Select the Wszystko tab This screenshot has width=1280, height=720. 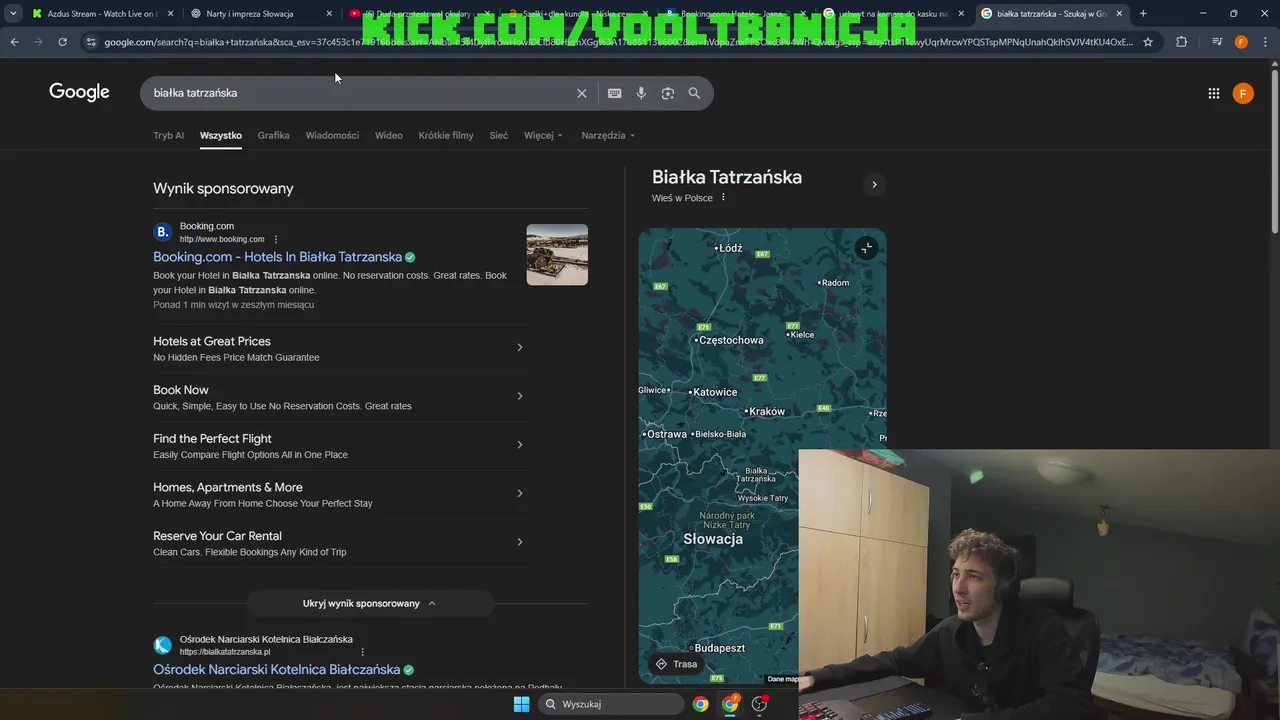coord(221,135)
